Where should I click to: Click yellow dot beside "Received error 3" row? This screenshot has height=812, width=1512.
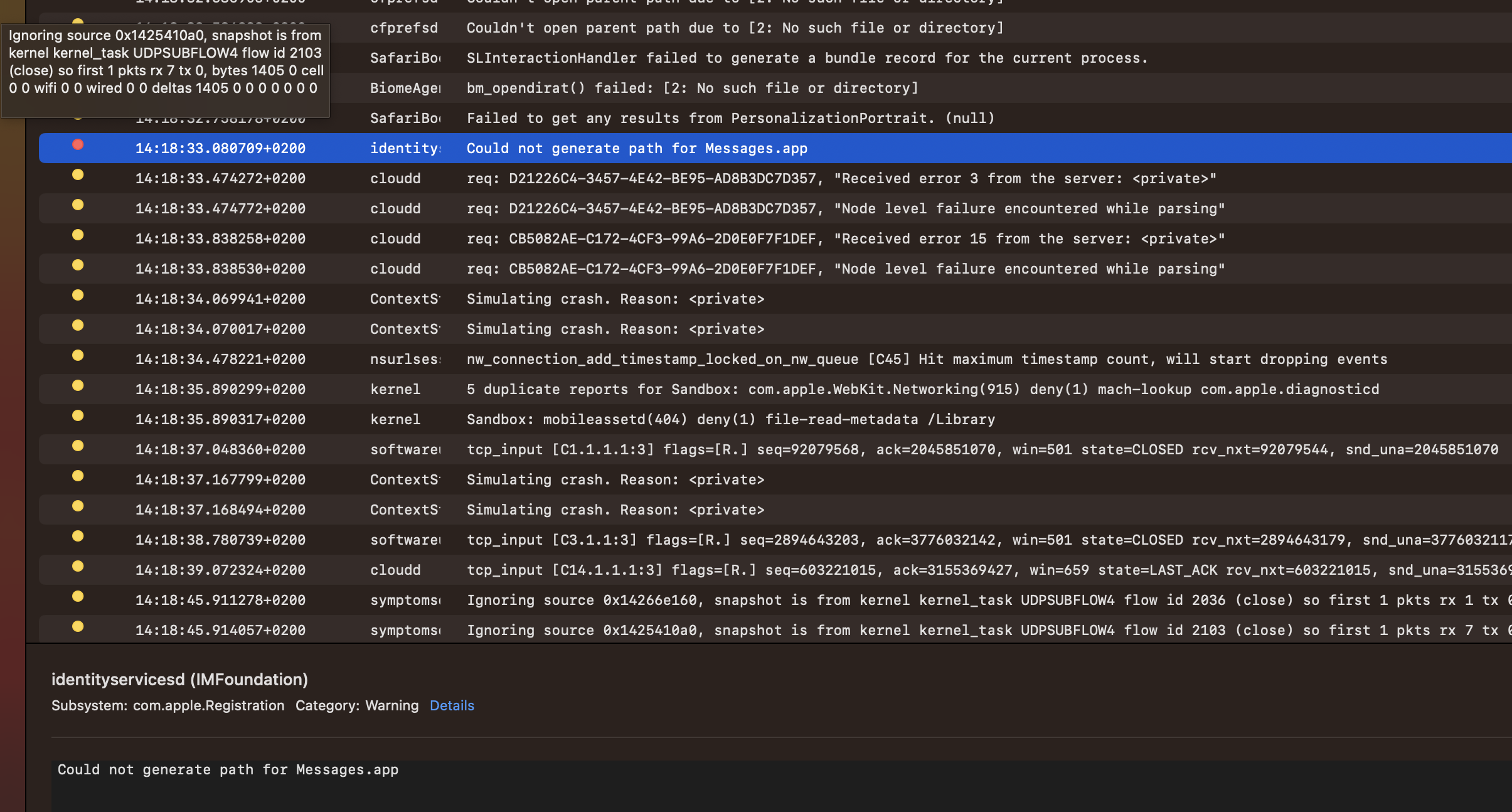click(x=78, y=175)
